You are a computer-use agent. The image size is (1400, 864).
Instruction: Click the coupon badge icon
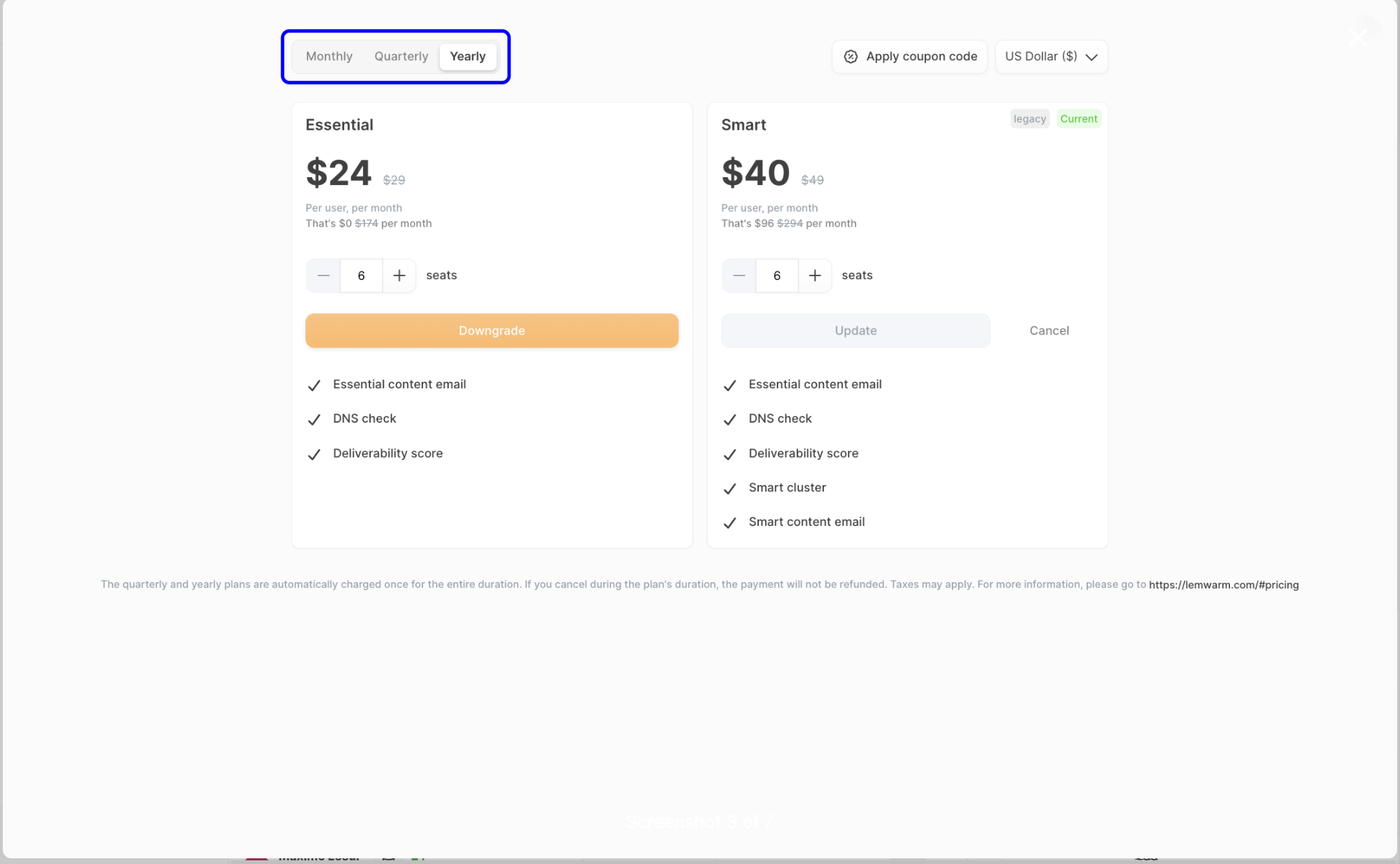[x=851, y=57]
